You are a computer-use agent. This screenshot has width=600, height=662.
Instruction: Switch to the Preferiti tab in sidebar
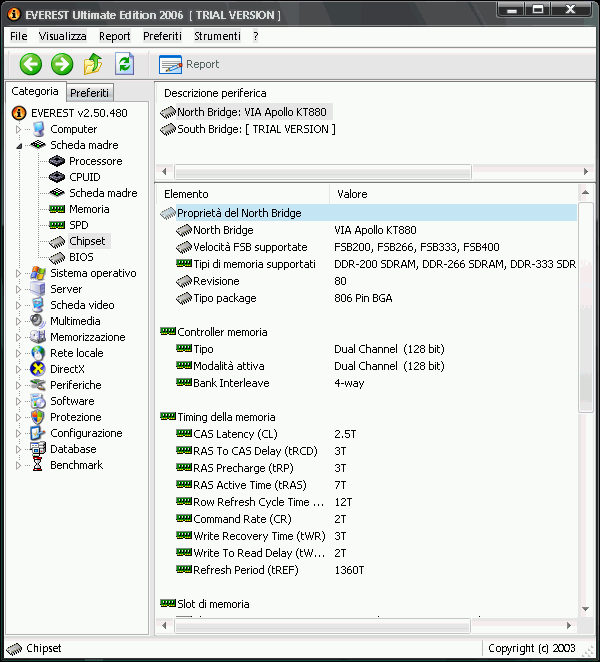89,93
